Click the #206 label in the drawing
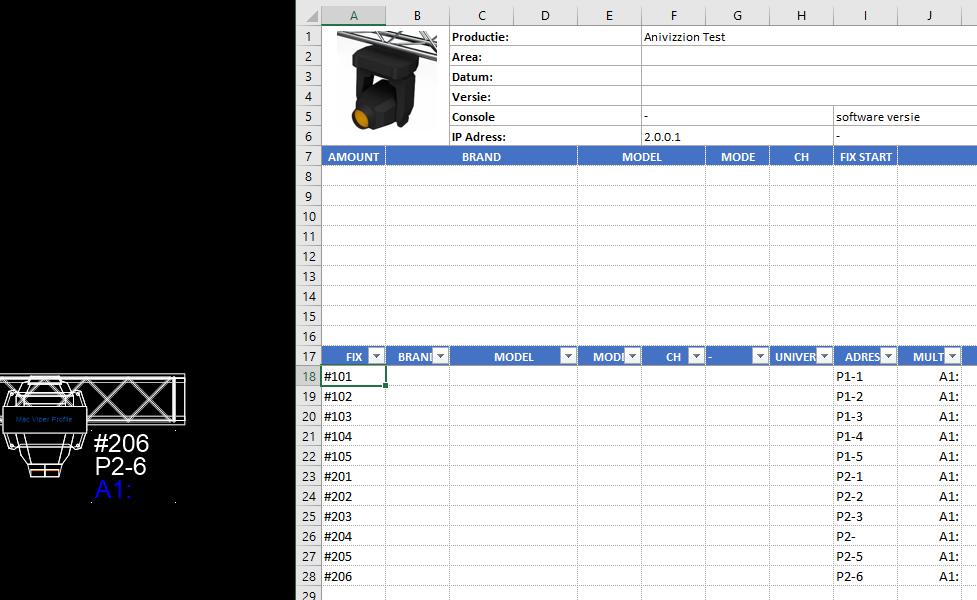 pyautogui.click(x=121, y=444)
